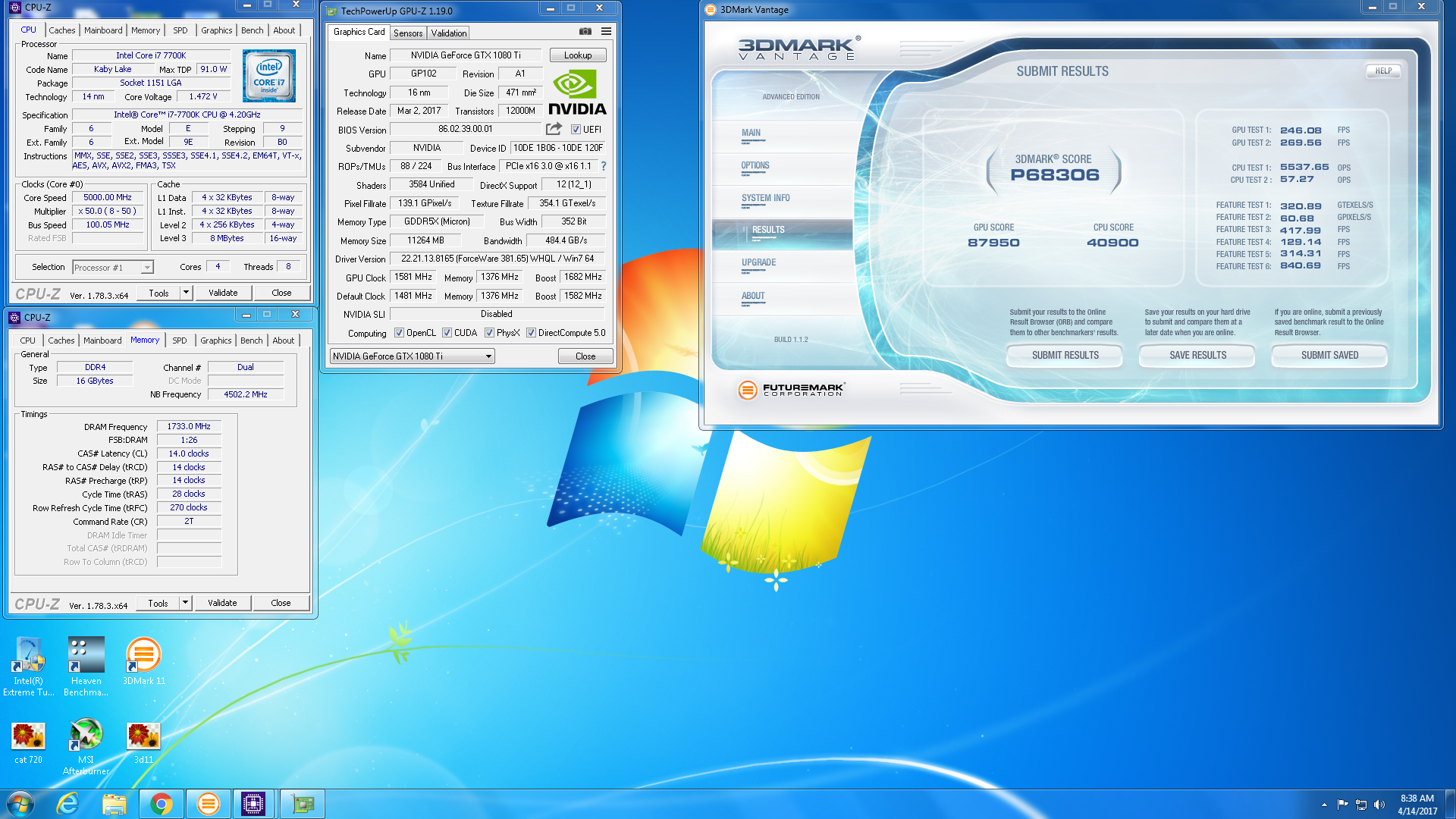
Task: Open File Explorer from the taskbar
Action: pyautogui.click(x=115, y=804)
